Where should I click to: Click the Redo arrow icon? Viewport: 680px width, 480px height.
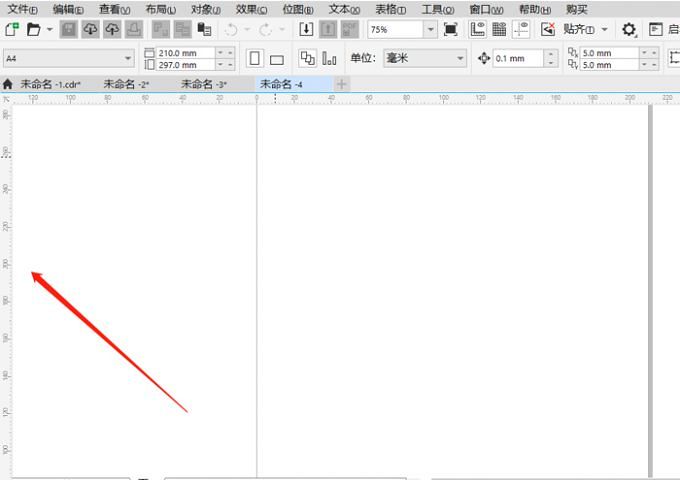[x=265, y=29]
